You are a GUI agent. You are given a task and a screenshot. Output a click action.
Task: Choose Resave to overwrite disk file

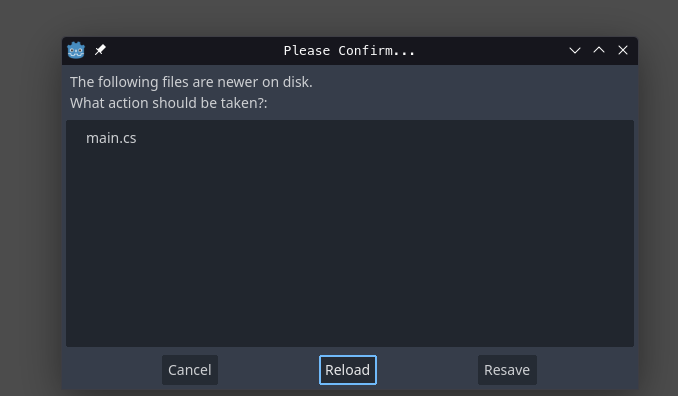(507, 370)
